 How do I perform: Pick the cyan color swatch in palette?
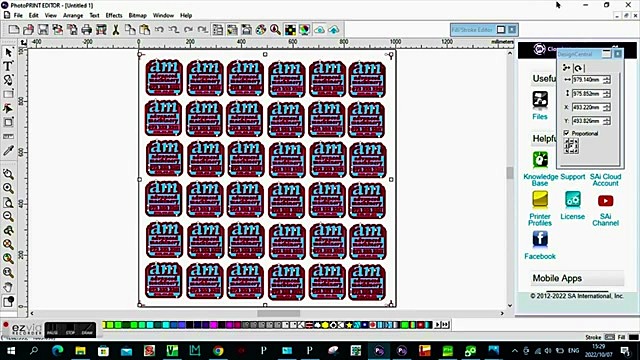pos(166,325)
